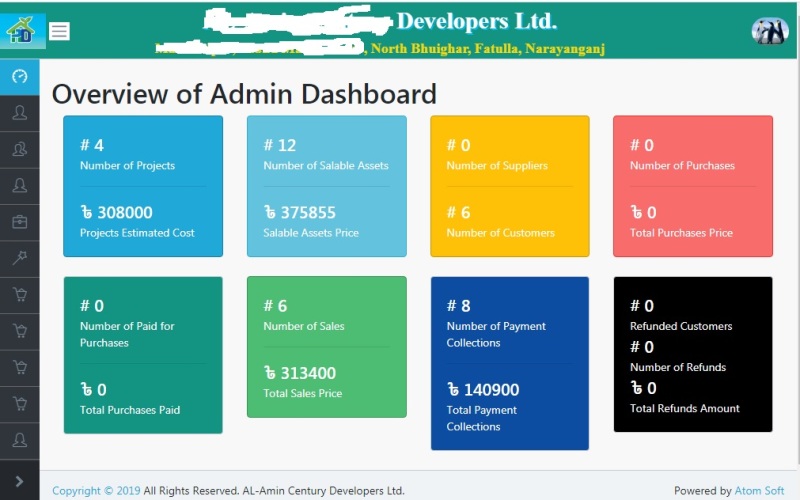The width and height of the screenshot is (800, 500).
Task: Click the bottommost shopping cart sidebar icon
Action: pos(19,403)
